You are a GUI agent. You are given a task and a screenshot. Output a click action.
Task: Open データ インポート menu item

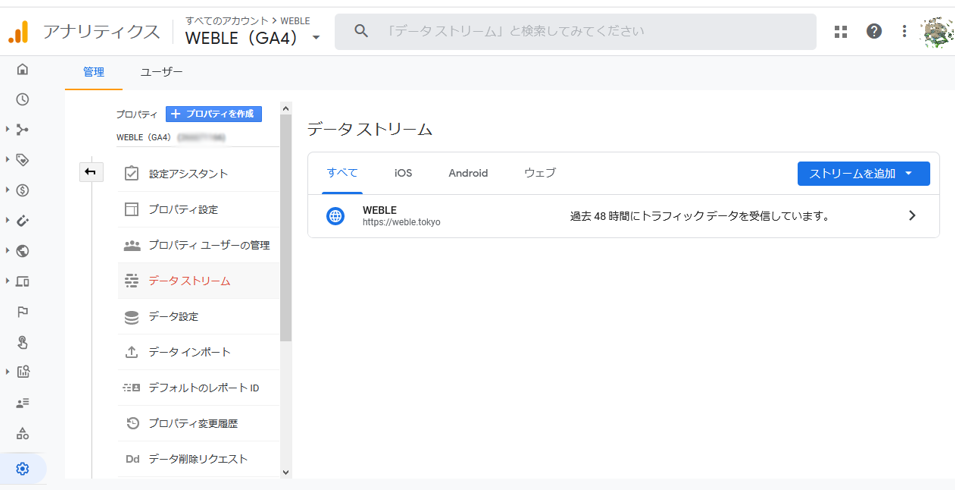click(198, 352)
